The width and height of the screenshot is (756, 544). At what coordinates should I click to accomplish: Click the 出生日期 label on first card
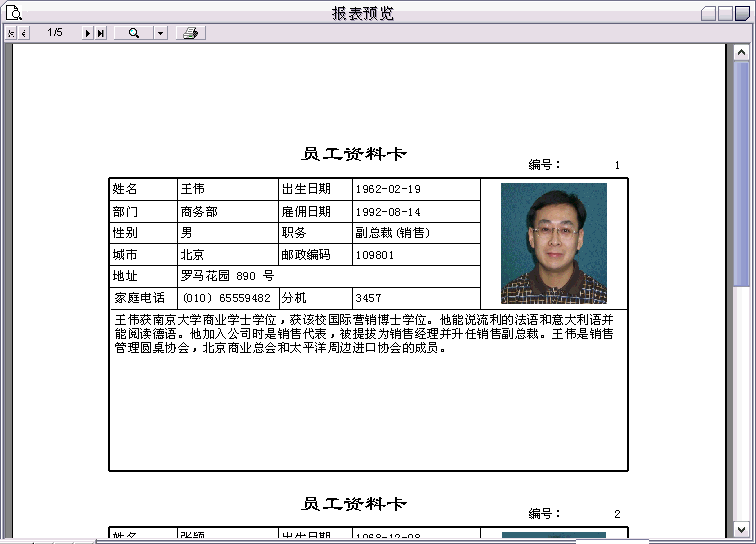pos(306,189)
